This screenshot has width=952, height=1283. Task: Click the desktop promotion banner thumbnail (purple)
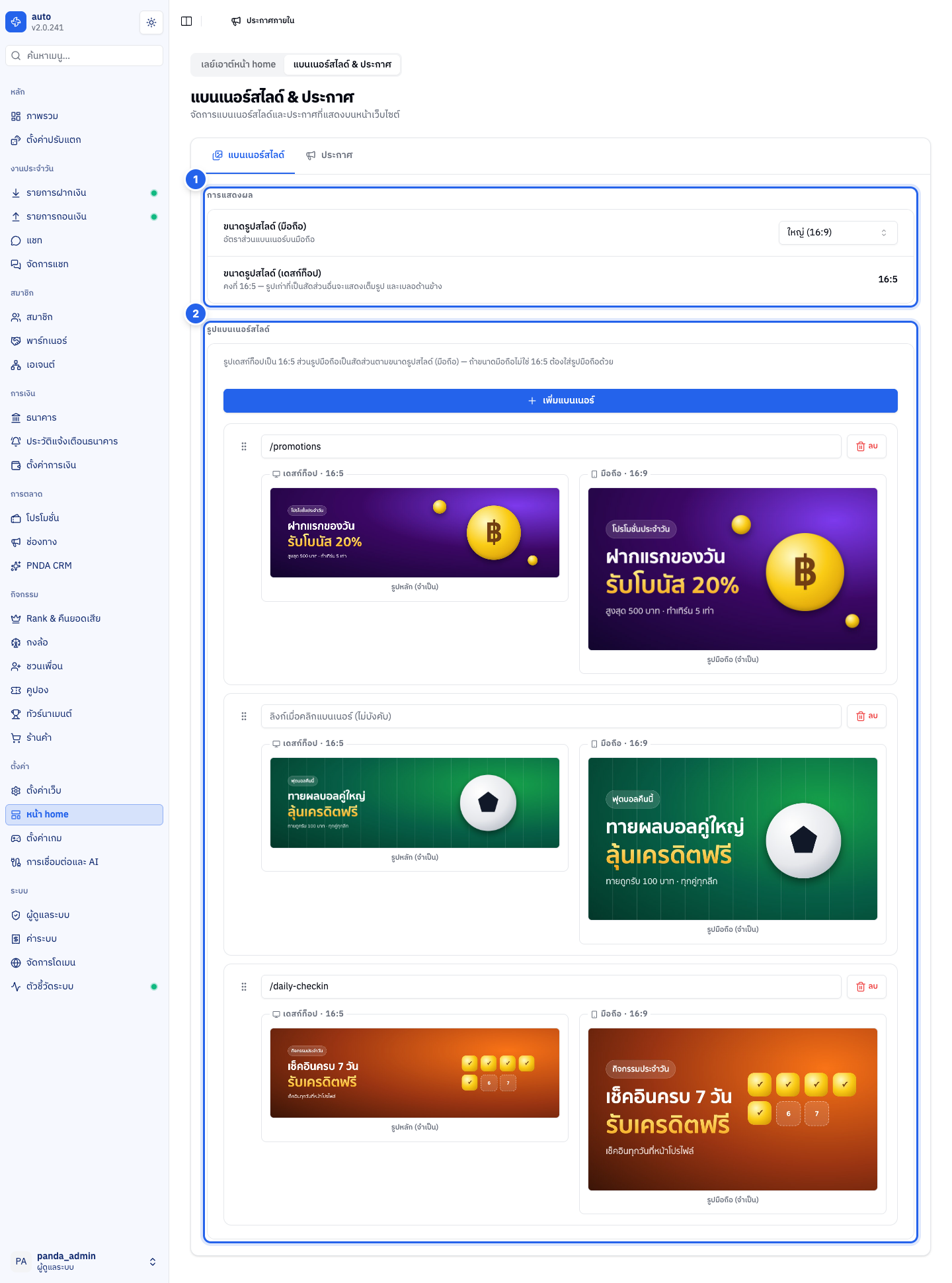pos(415,533)
